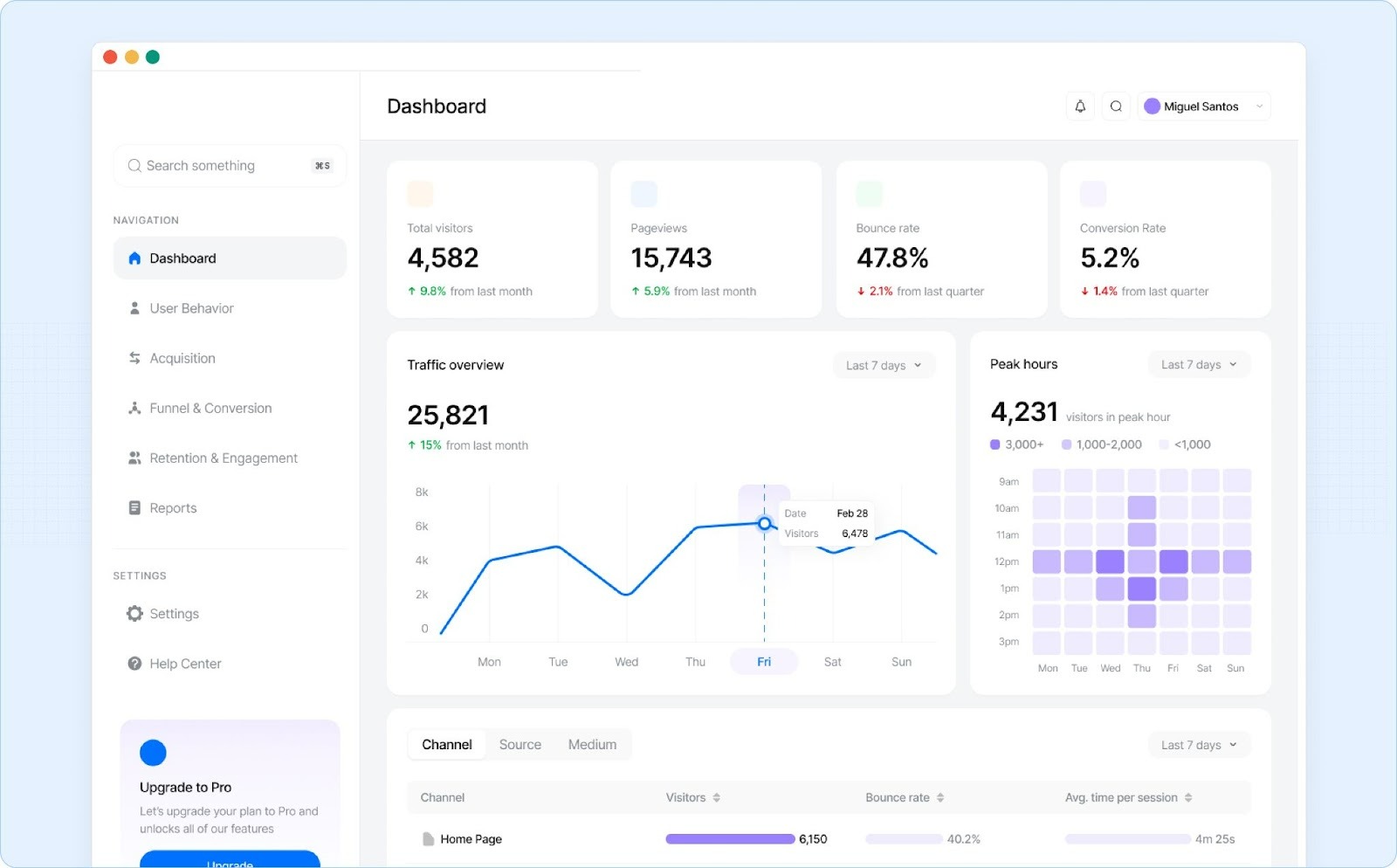Sort the table by Bounce rate column
The width and height of the screenshot is (1397, 868).
click(x=903, y=797)
